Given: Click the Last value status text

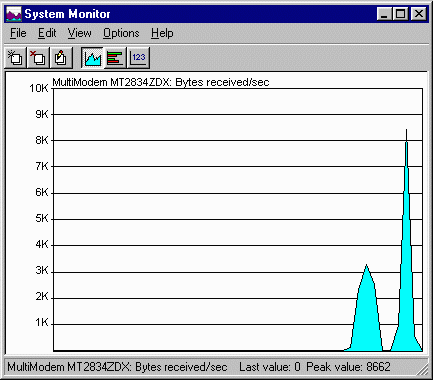Looking at the screenshot, I should pyautogui.click(x=270, y=367).
